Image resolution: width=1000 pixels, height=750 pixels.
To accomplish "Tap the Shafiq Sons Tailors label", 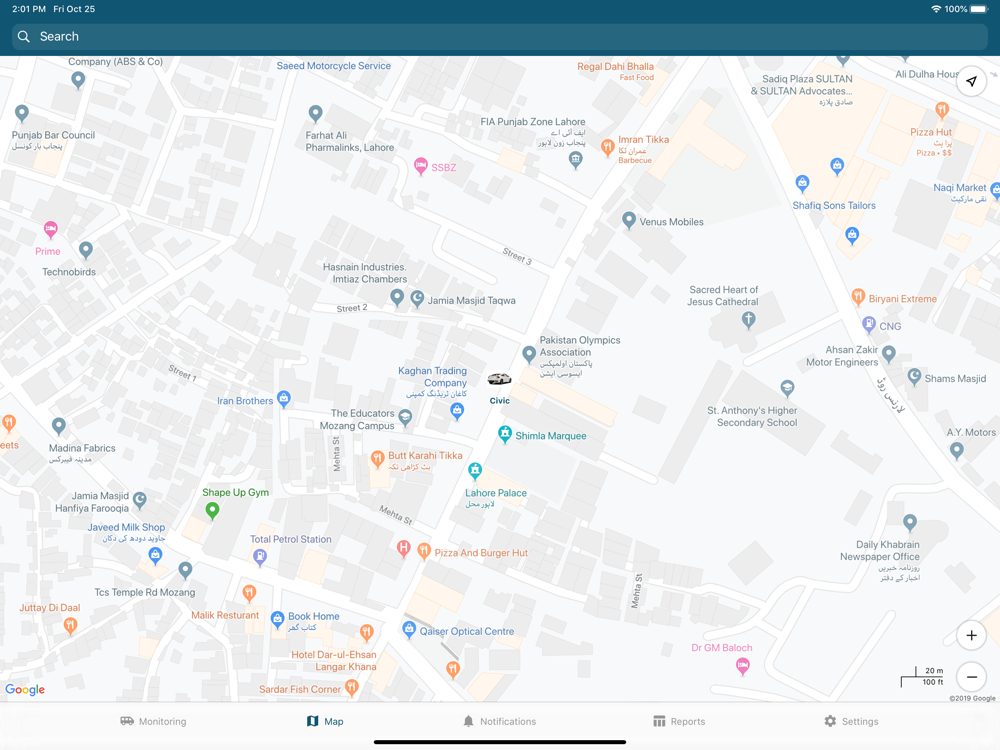I will point(834,205).
